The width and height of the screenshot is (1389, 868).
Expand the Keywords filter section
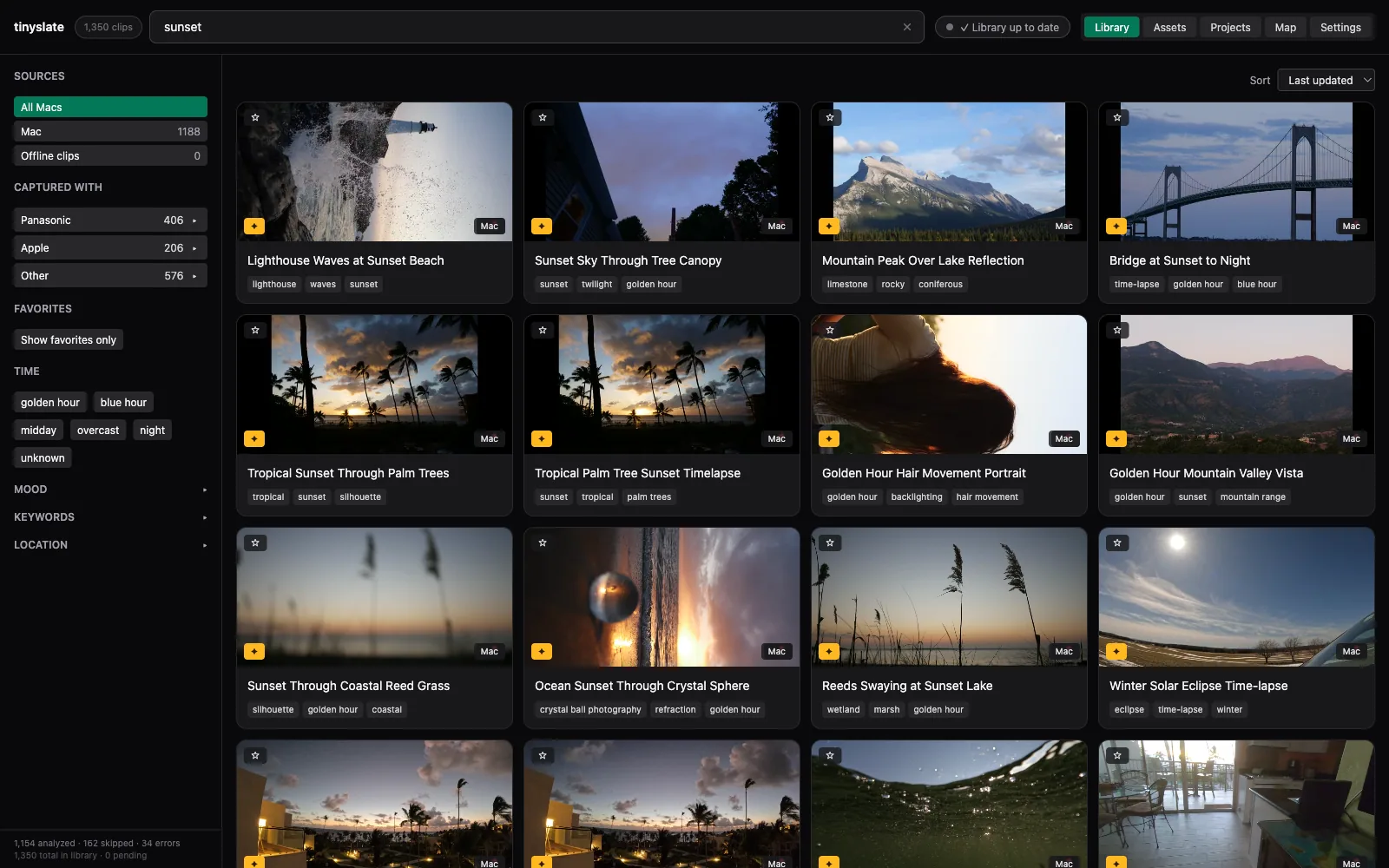point(110,517)
